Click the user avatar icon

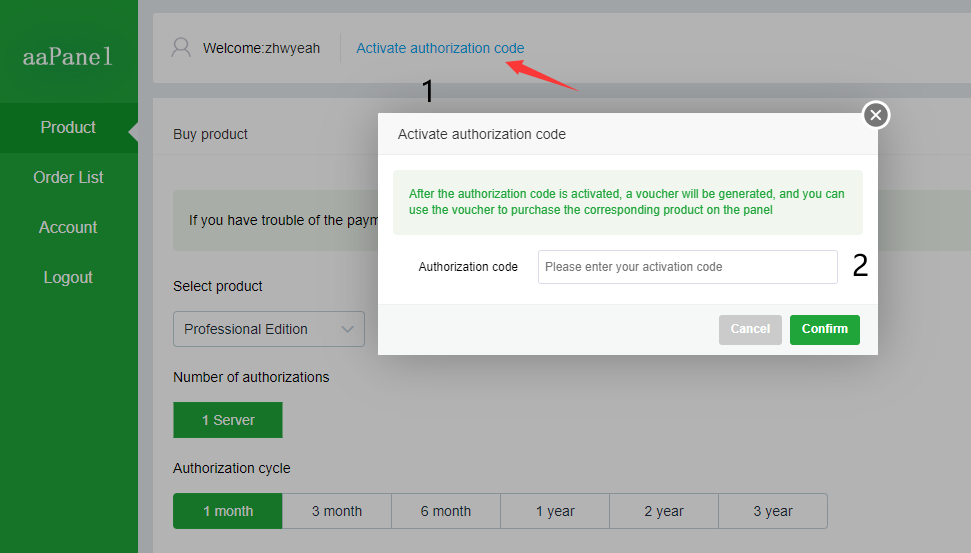(x=181, y=47)
